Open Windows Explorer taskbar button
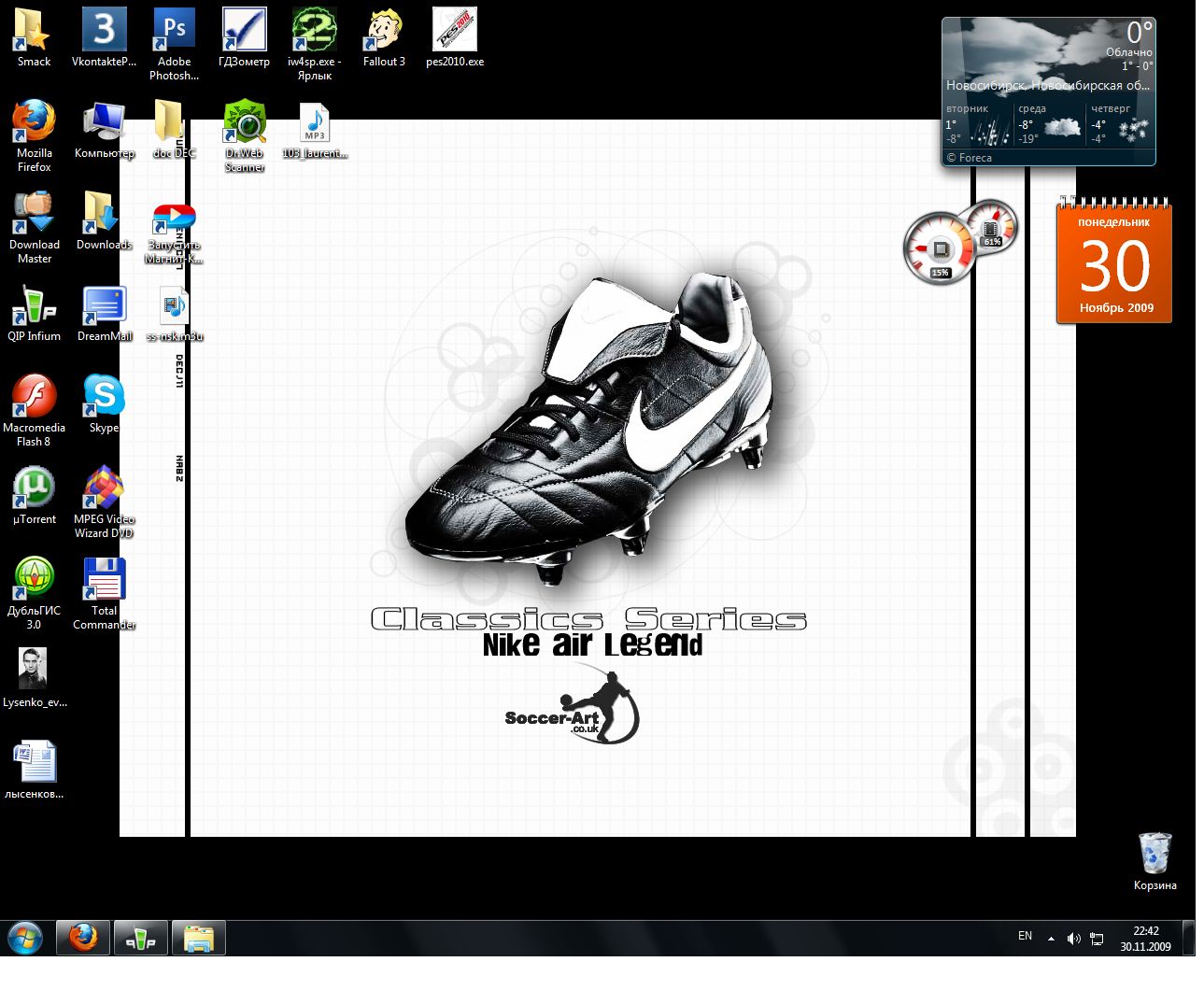 199,938
